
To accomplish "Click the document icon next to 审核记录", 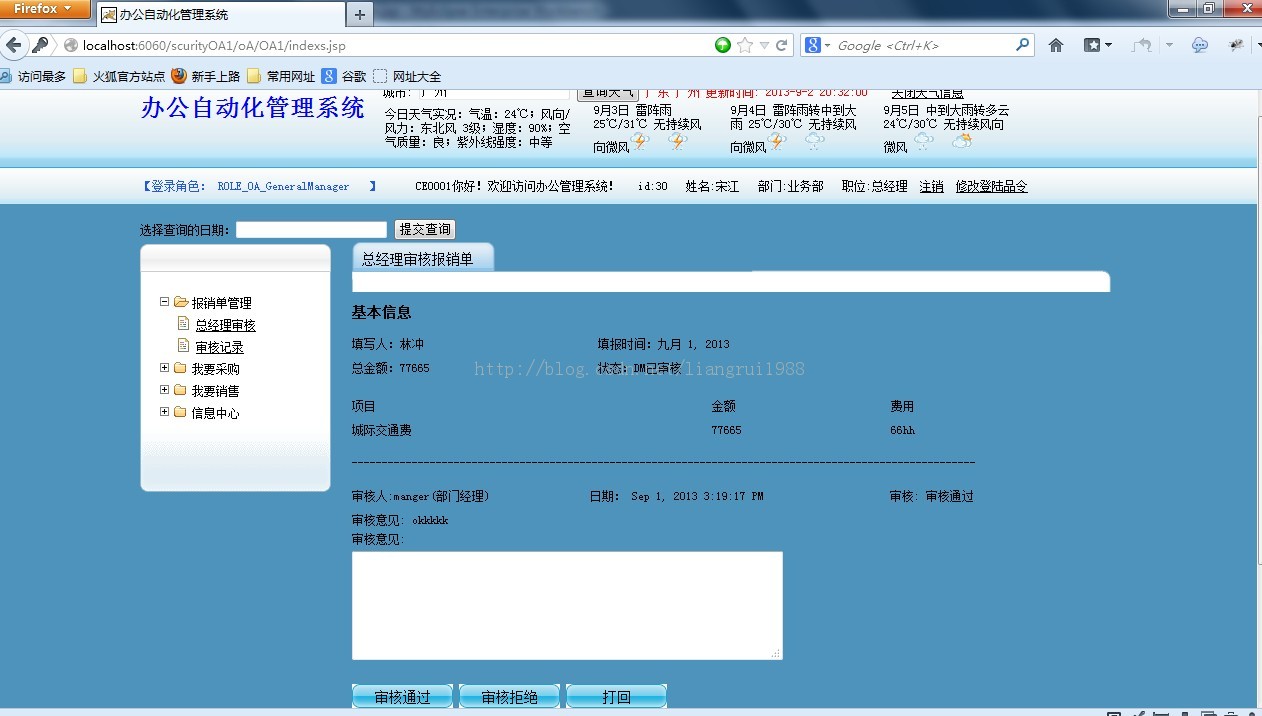I will click(x=184, y=345).
